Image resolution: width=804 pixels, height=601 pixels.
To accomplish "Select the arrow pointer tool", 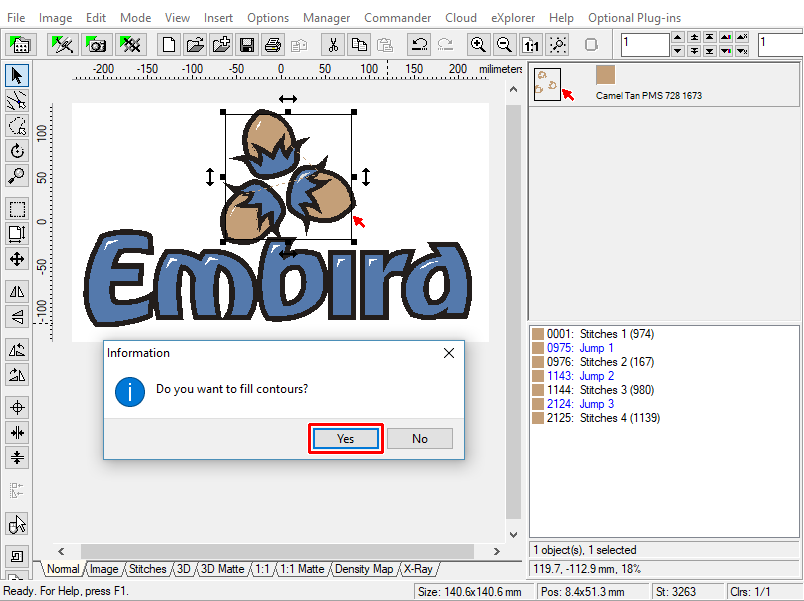I will pyautogui.click(x=17, y=76).
